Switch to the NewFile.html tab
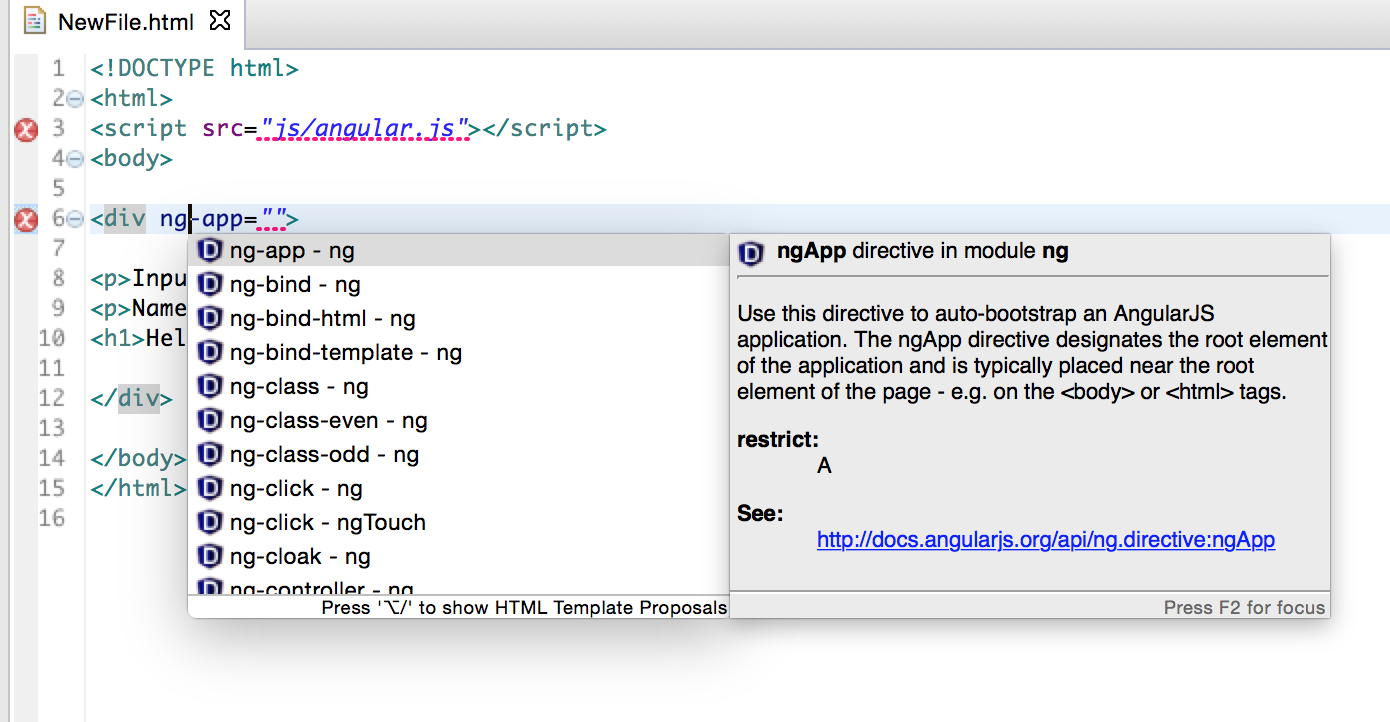Image resolution: width=1390 pixels, height=722 pixels. tap(125, 21)
